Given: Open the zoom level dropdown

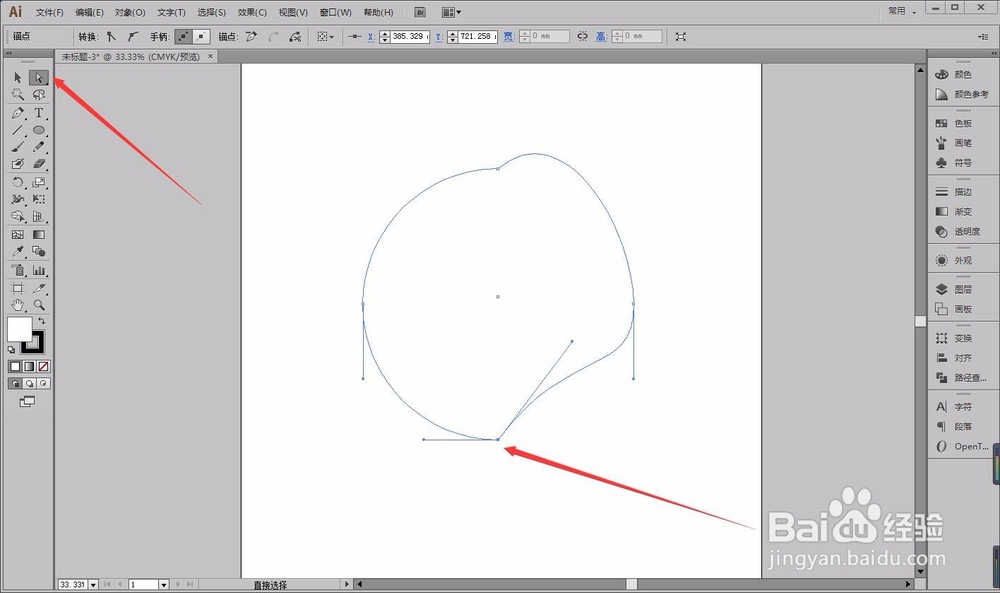Looking at the screenshot, I should [x=94, y=584].
